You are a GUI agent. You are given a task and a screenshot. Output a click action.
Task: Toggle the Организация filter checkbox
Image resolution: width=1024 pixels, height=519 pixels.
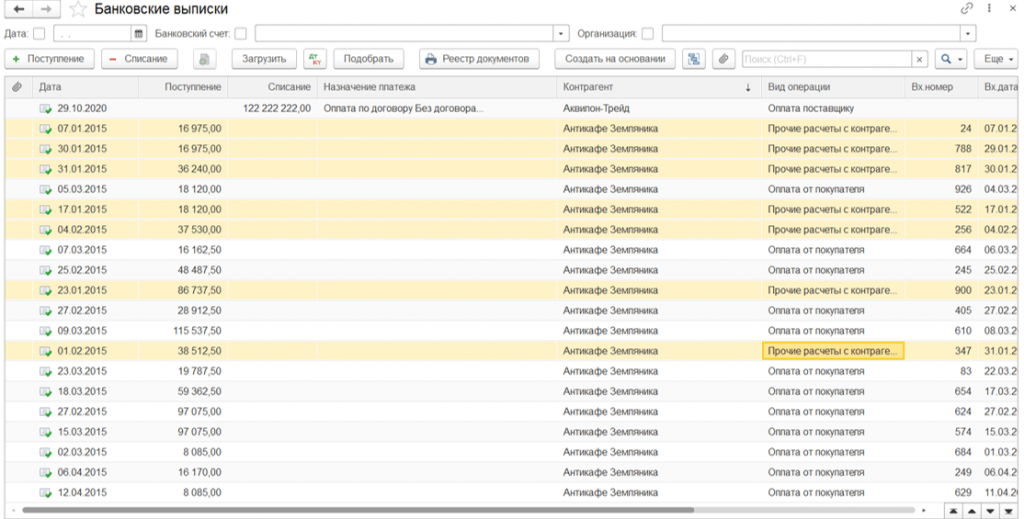click(648, 33)
